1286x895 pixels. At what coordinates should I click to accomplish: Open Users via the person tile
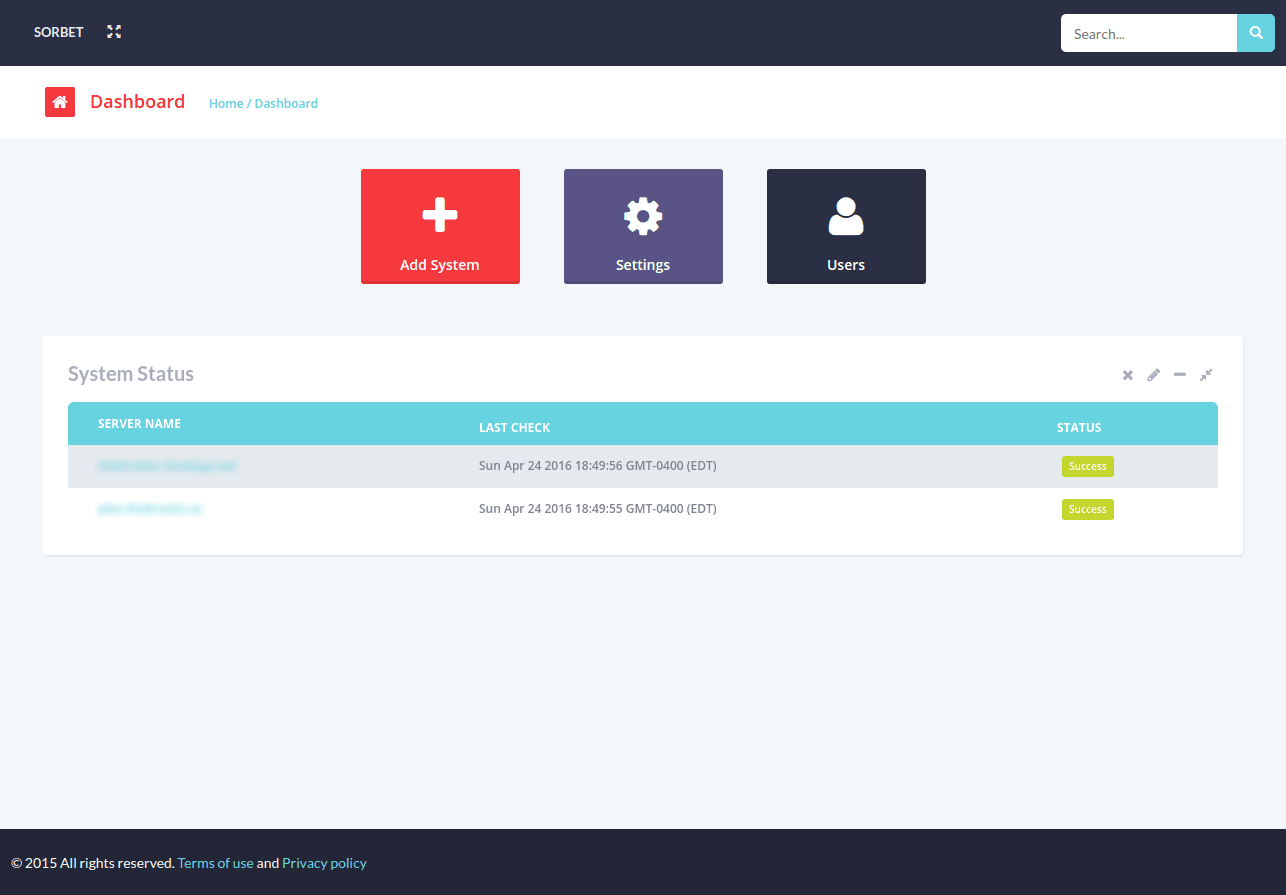click(x=846, y=226)
